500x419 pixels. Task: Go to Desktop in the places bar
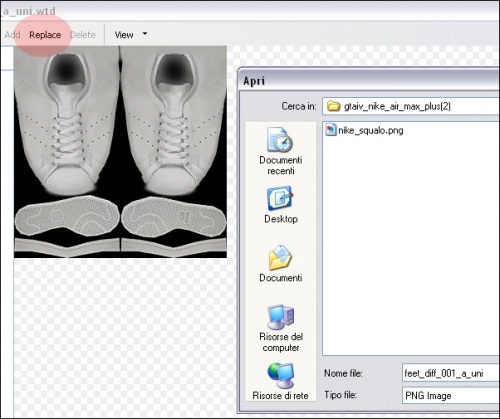pyautogui.click(x=281, y=205)
